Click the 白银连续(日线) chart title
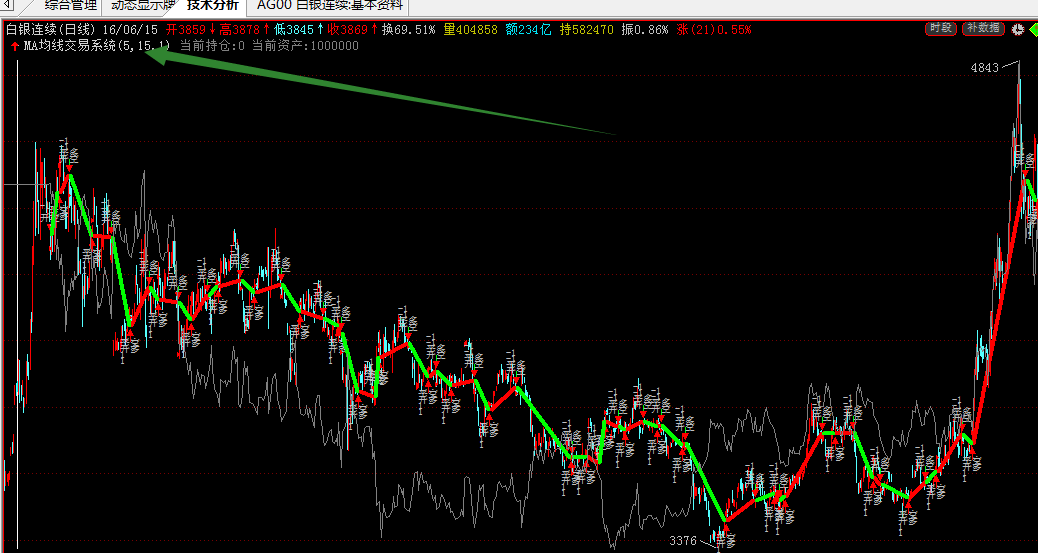The height and width of the screenshot is (553, 1038). coord(51,29)
